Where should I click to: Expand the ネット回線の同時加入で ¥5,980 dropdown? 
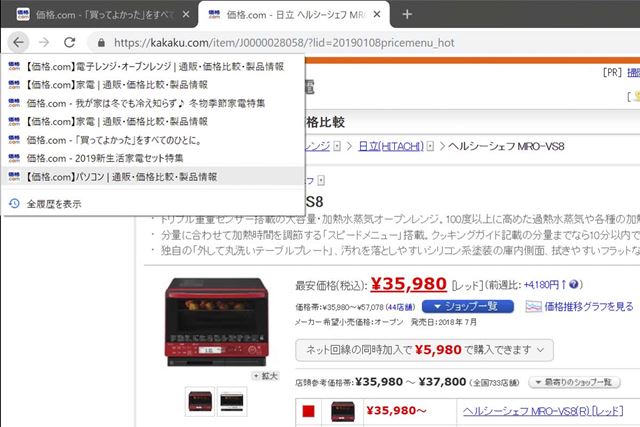[424, 350]
